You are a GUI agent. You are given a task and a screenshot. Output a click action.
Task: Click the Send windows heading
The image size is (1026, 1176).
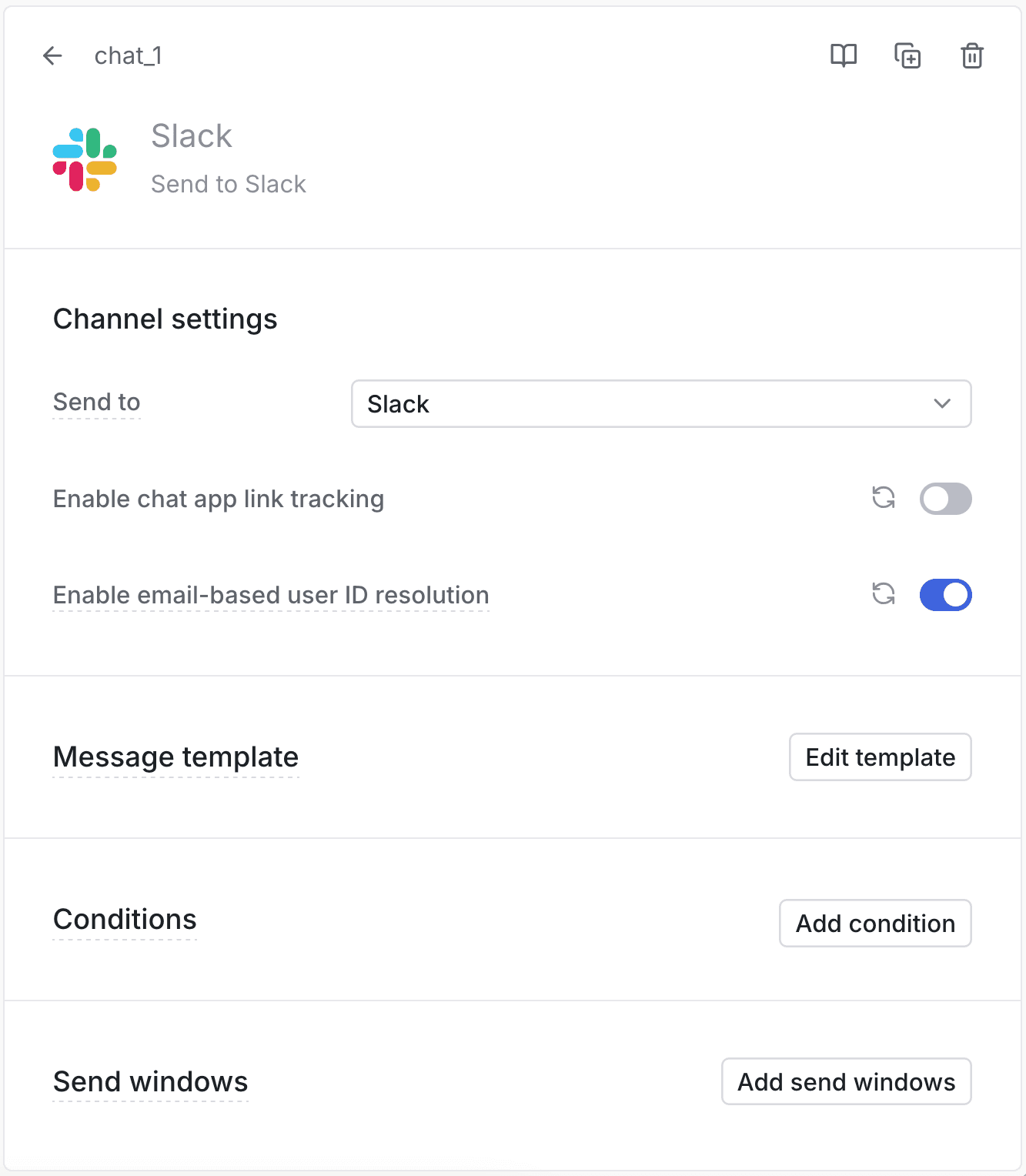pos(150,1081)
